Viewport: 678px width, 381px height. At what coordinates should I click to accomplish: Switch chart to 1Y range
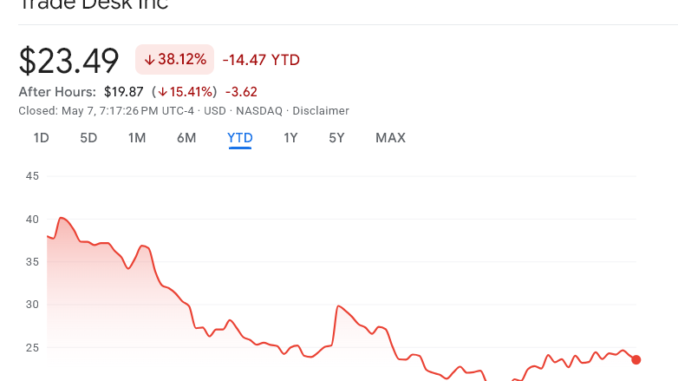[291, 138]
